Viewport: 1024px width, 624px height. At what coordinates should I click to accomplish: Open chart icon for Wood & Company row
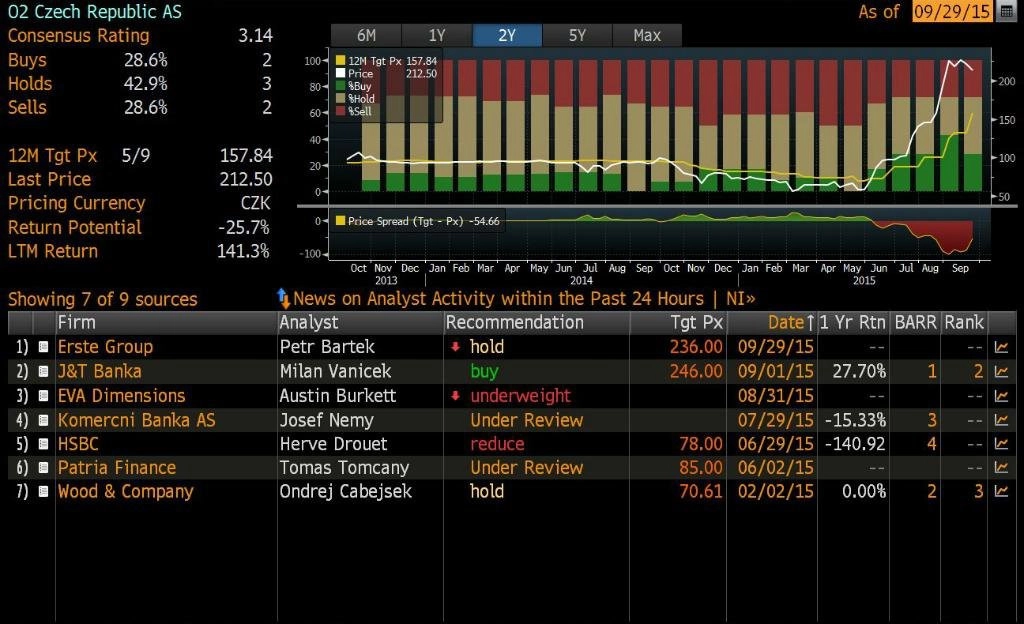click(1001, 491)
